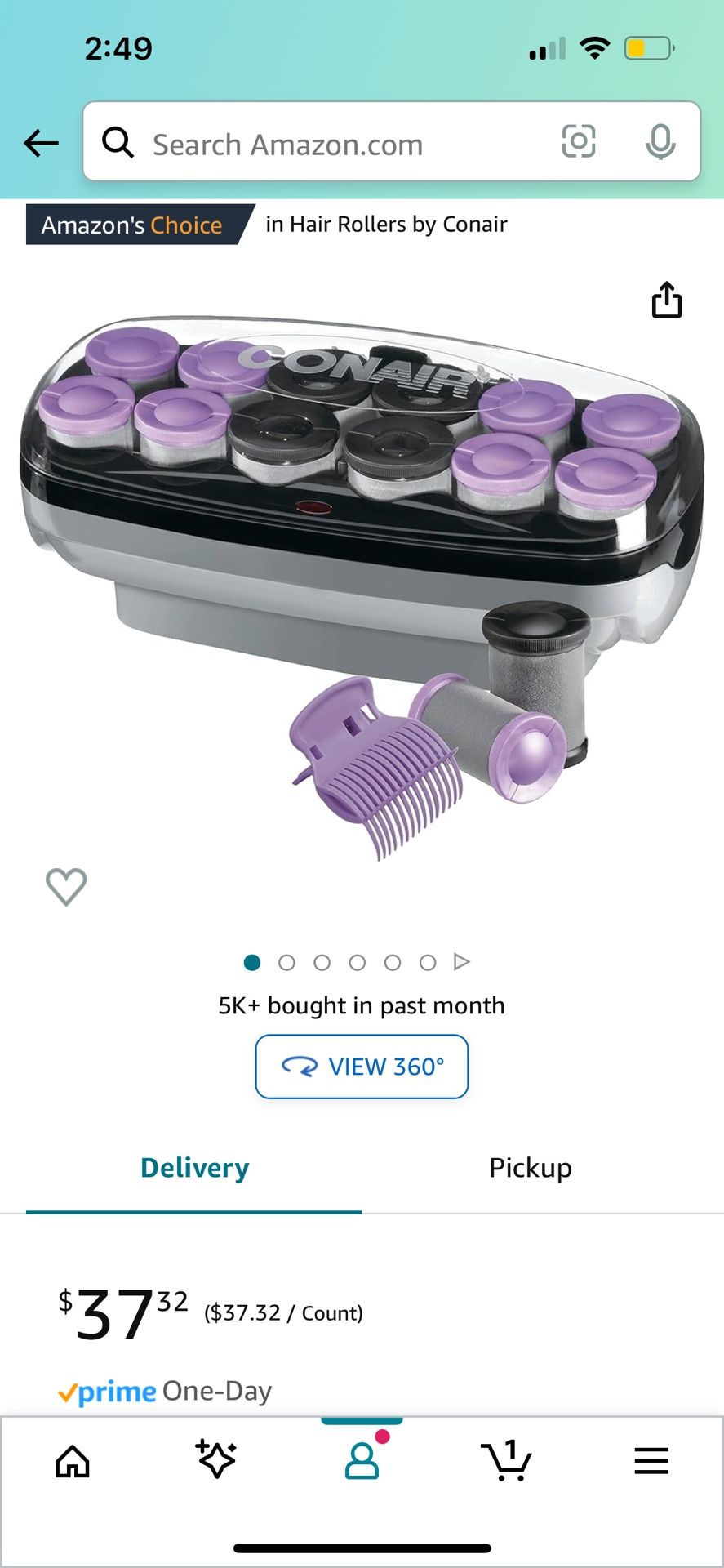The height and width of the screenshot is (1568, 724).
Task: Open the sparkle AI assistant icon
Action: coord(216,1459)
